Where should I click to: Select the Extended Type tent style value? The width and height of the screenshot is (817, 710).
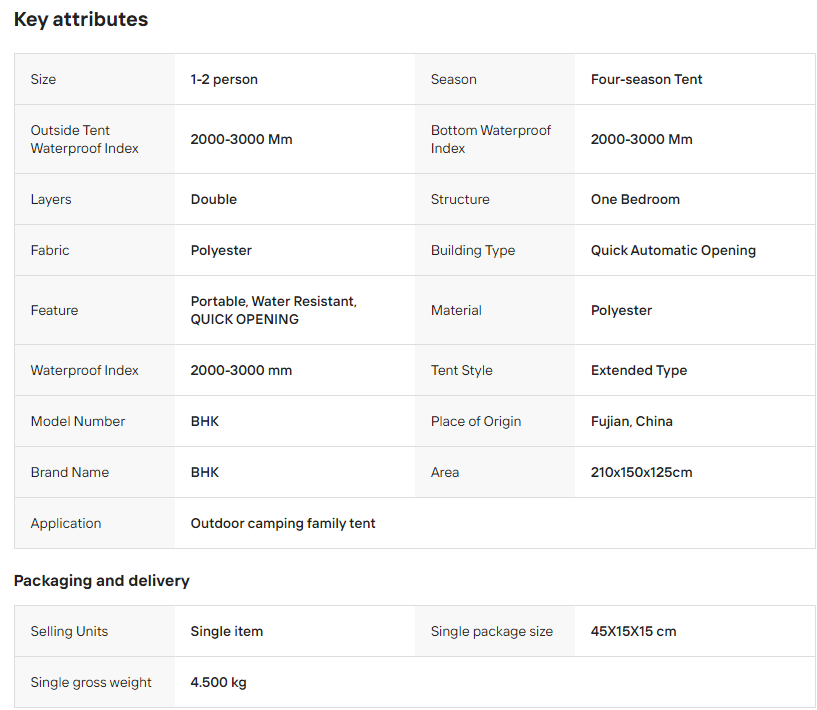(x=639, y=370)
